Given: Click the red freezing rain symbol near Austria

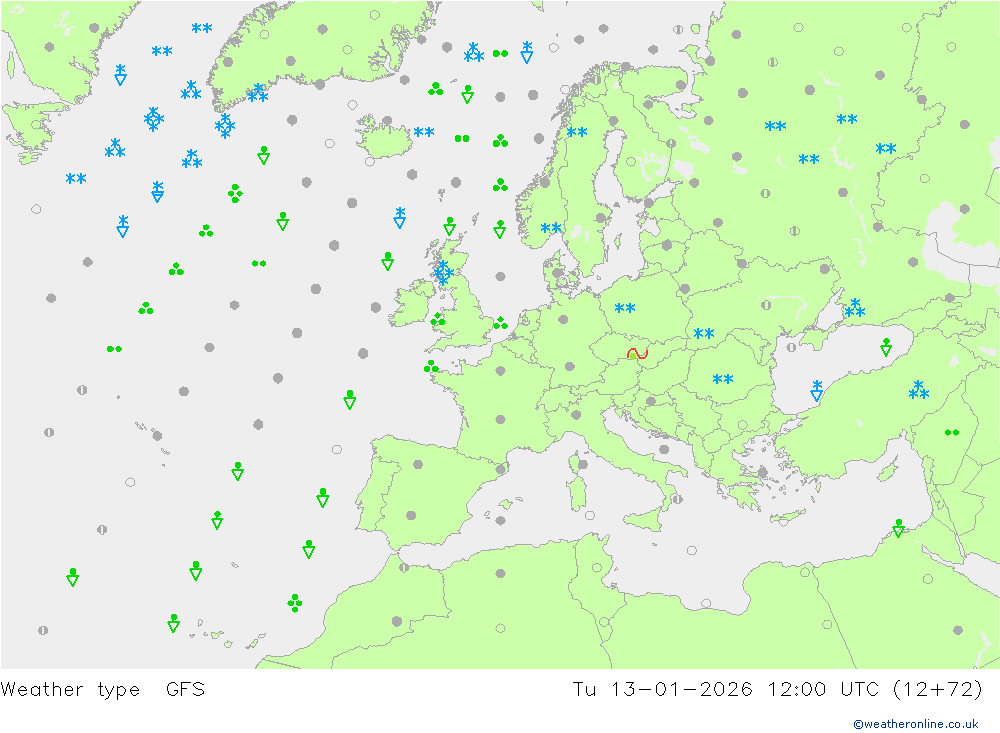Looking at the screenshot, I should click(637, 353).
